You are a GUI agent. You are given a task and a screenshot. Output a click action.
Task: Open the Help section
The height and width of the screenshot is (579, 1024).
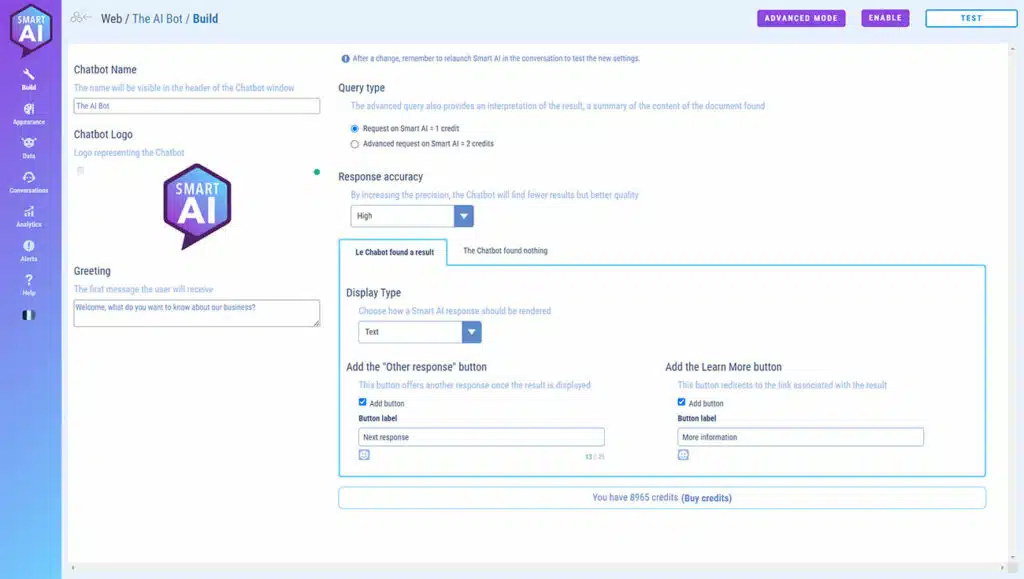(29, 284)
